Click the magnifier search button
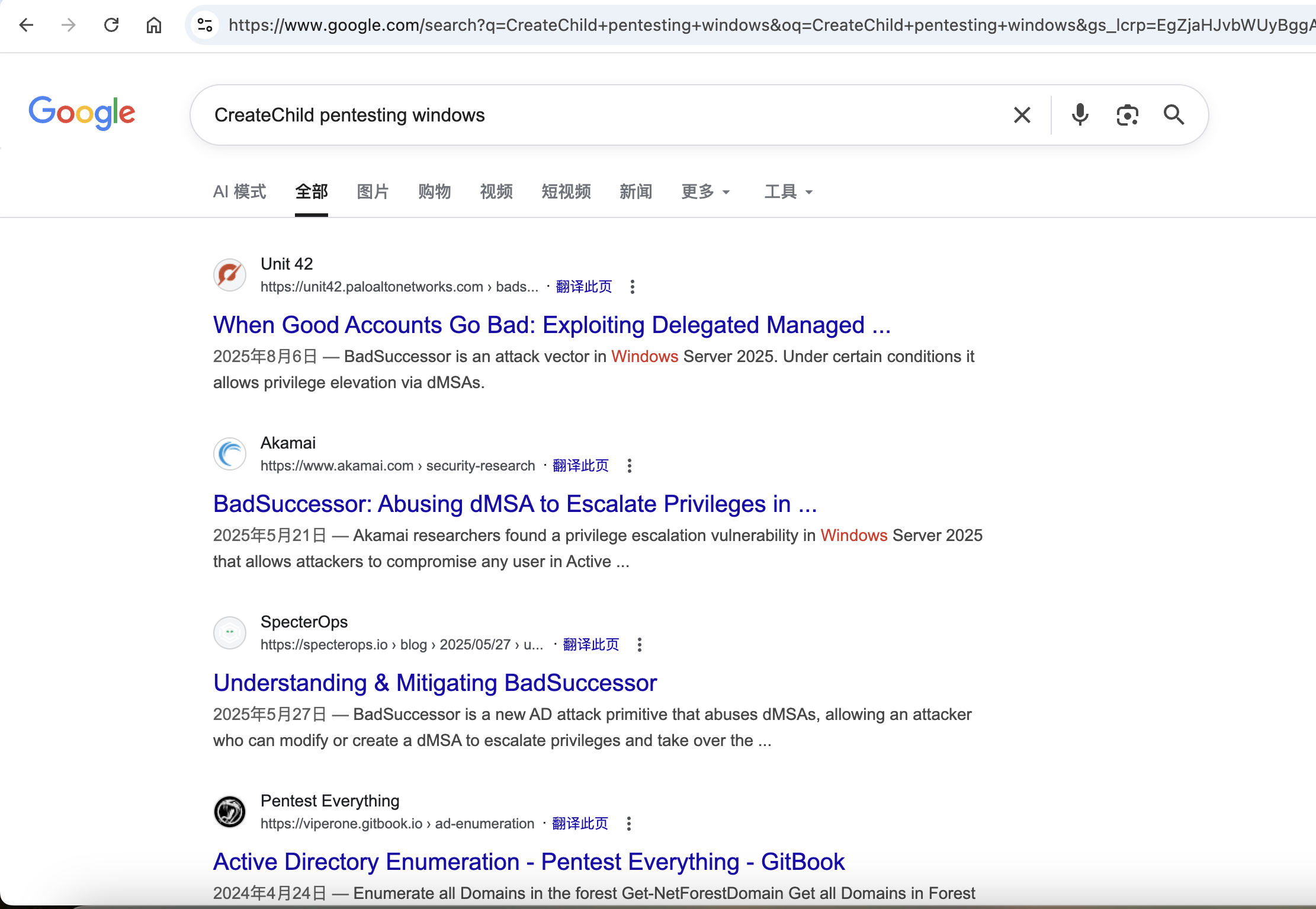1316x909 pixels. 1173,115
